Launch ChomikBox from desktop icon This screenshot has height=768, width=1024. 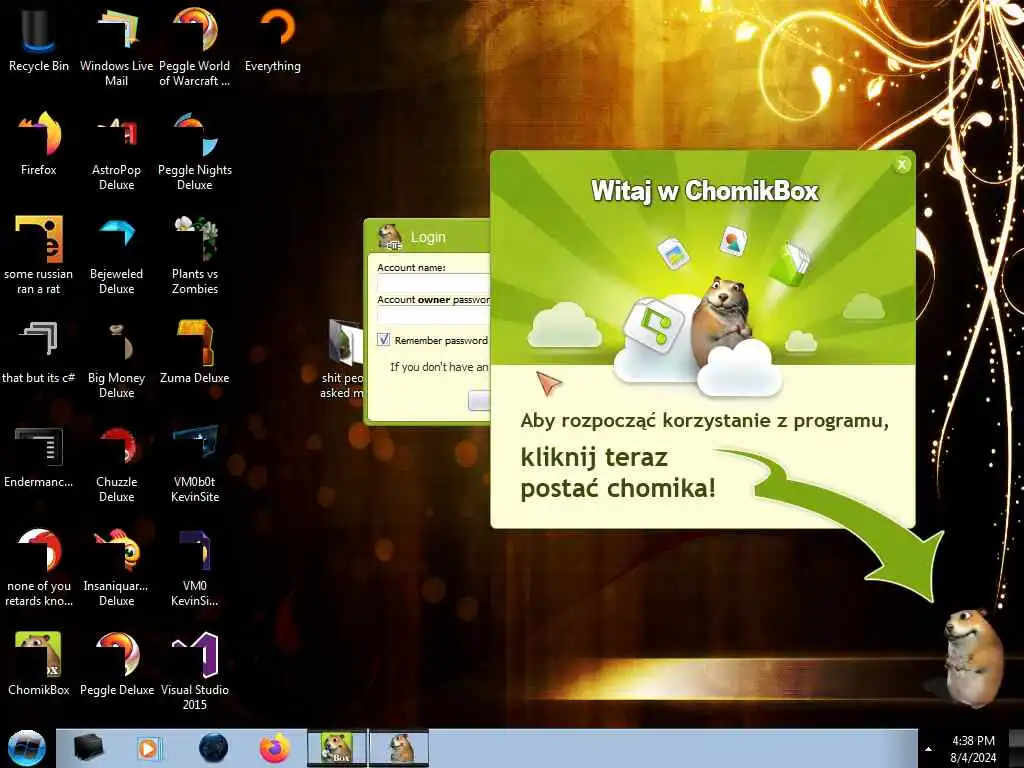39,663
